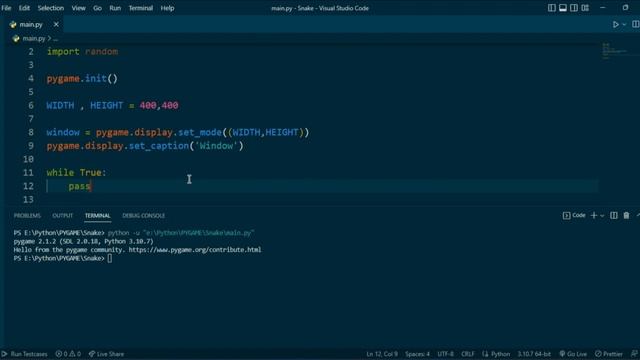Toggle bottom panel layout icon
This screenshot has width=640, height=360.
pyautogui.click(x=563, y=8)
